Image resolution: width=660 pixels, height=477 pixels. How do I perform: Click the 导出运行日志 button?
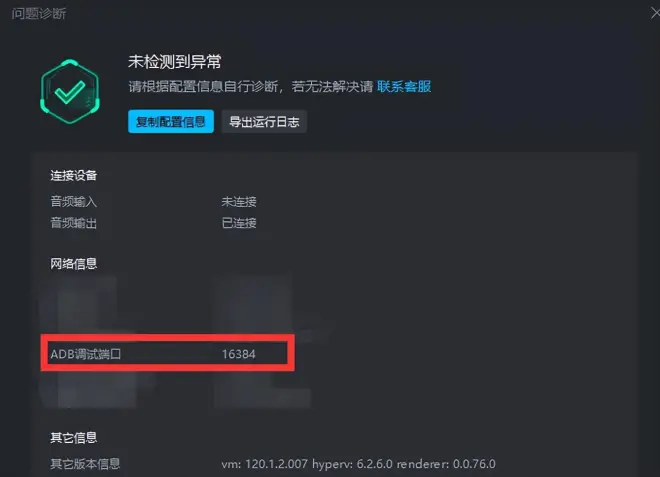(264, 122)
